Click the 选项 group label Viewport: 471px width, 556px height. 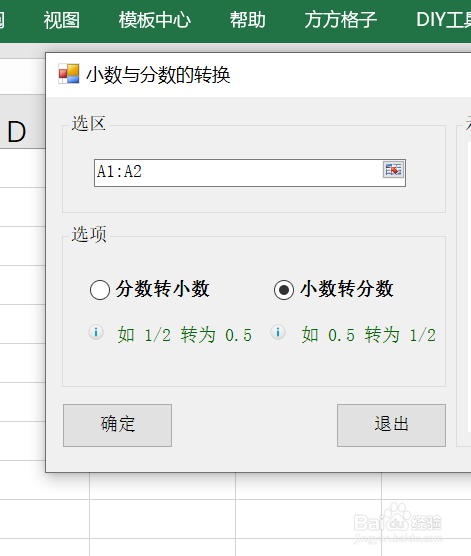[89, 234]
